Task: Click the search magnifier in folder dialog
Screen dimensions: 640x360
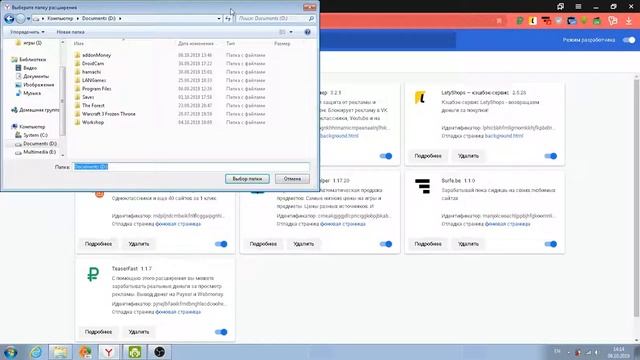Action: coord(311,18)
